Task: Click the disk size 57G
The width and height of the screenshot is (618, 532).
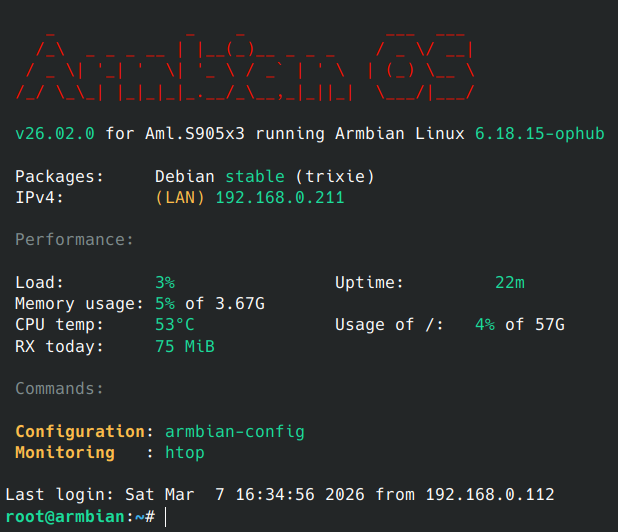Action: click(549, 325)
